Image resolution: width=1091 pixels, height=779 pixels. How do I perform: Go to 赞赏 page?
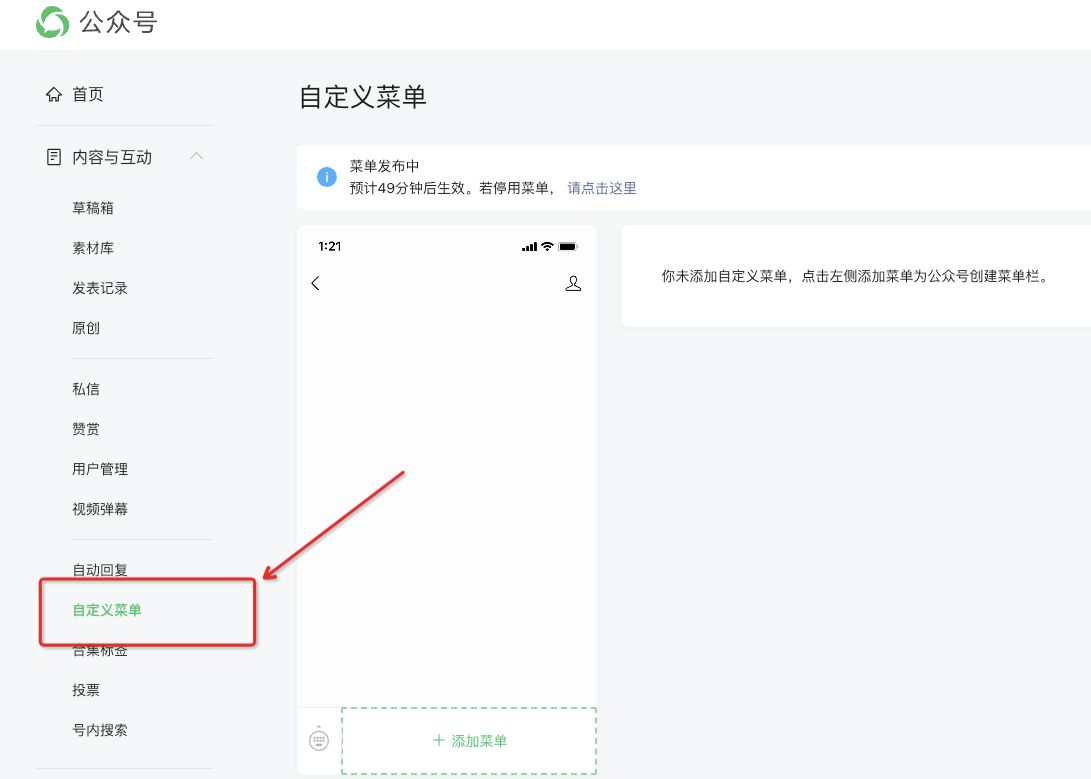pyautogui.click(x=86, y=429)
